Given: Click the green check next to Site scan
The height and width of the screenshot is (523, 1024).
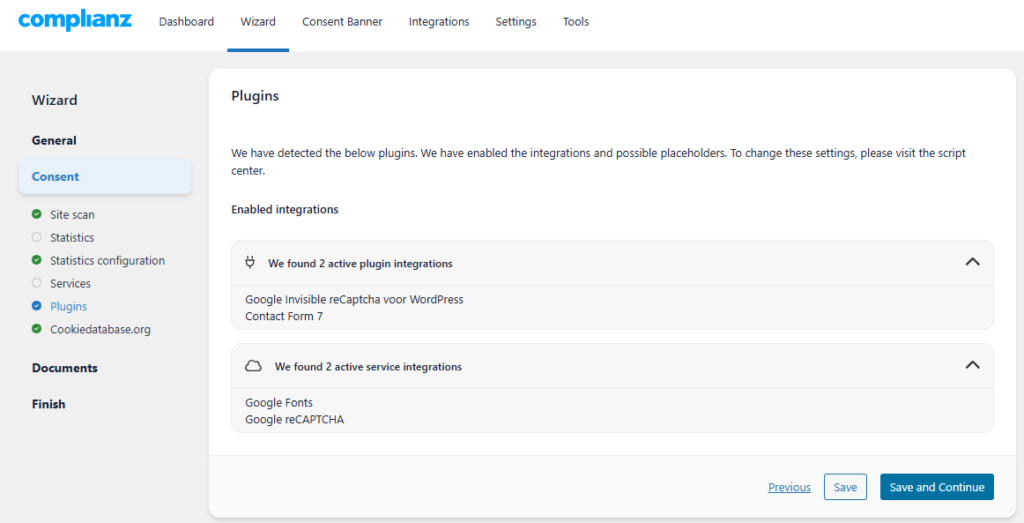Looking at the screenshot, I should coord(37,214).
